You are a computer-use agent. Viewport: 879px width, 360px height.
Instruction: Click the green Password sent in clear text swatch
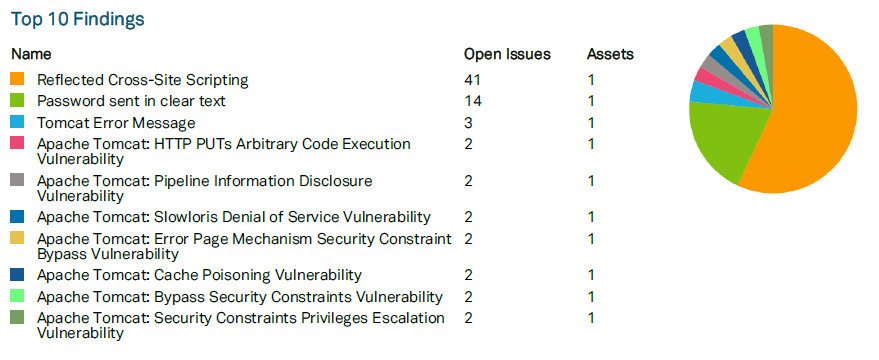pyautogui.click(x=17, y=100)
